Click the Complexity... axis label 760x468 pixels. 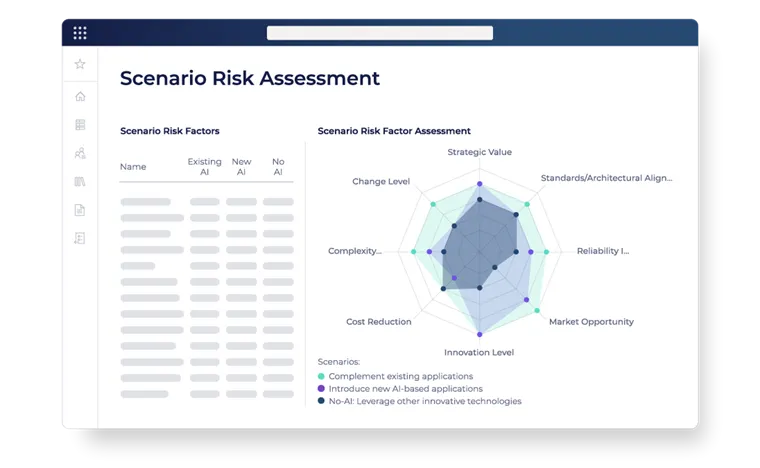click(355, 251)
